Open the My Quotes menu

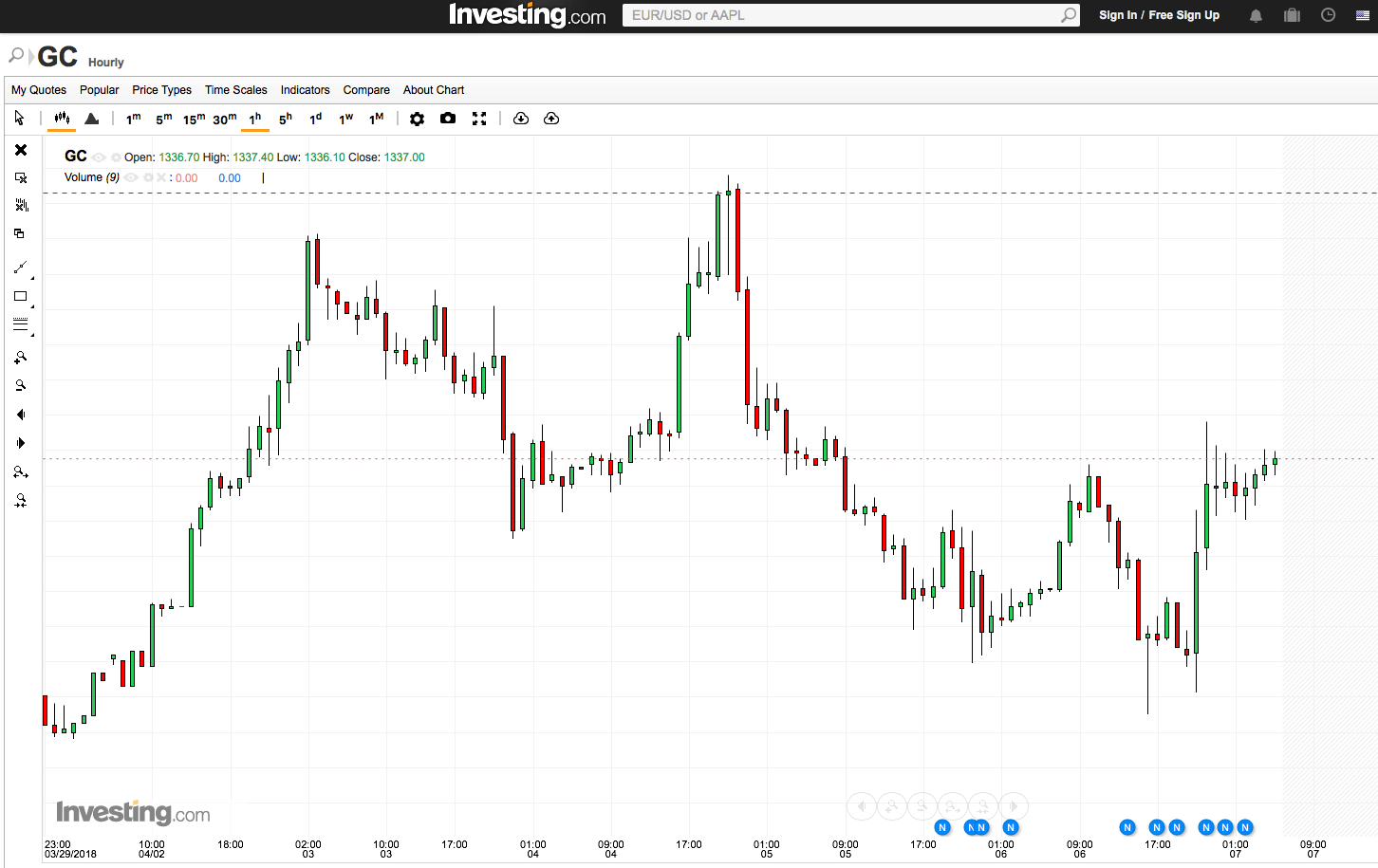[39, 90]
